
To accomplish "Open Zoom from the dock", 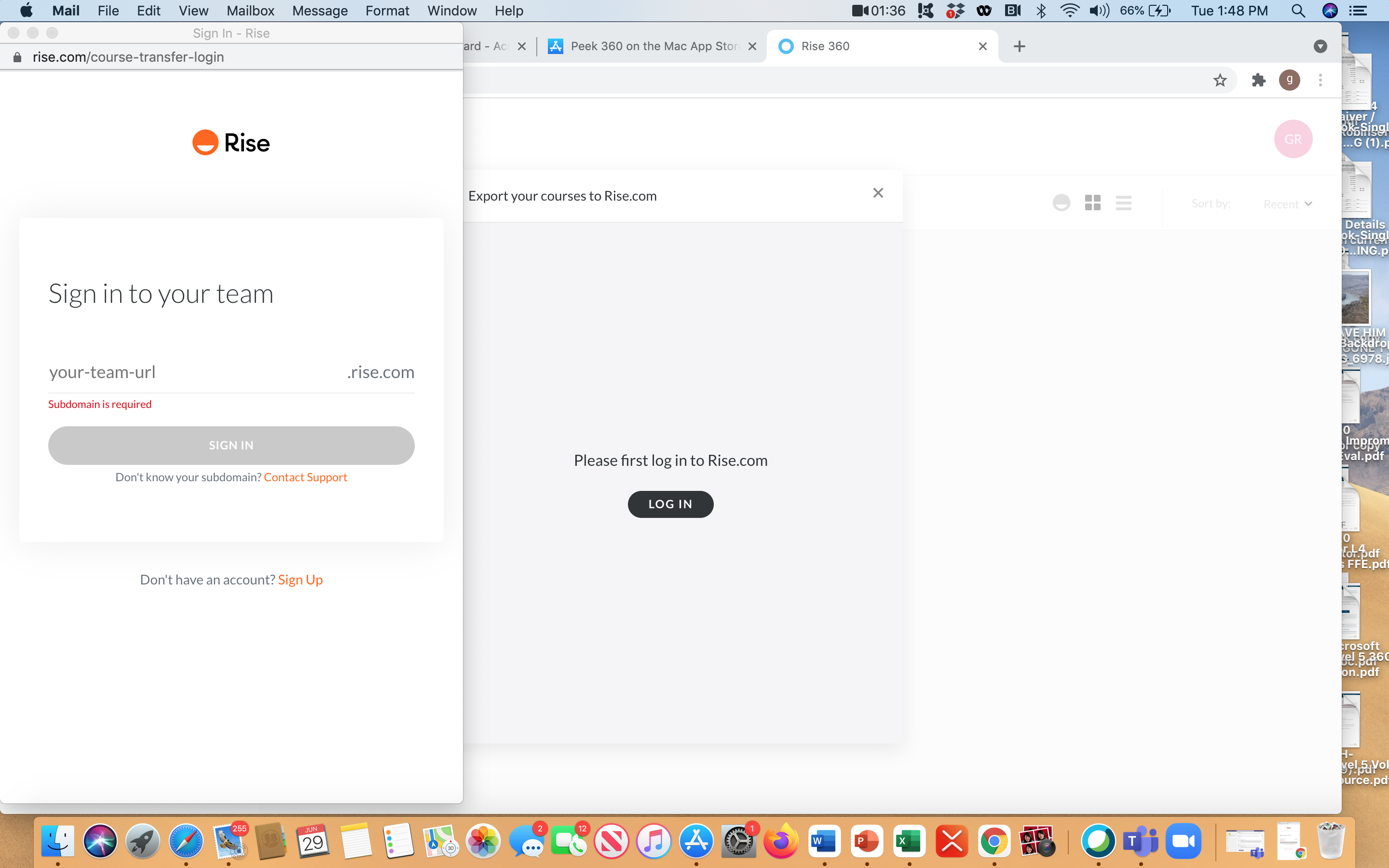I will coord(1183,841).
